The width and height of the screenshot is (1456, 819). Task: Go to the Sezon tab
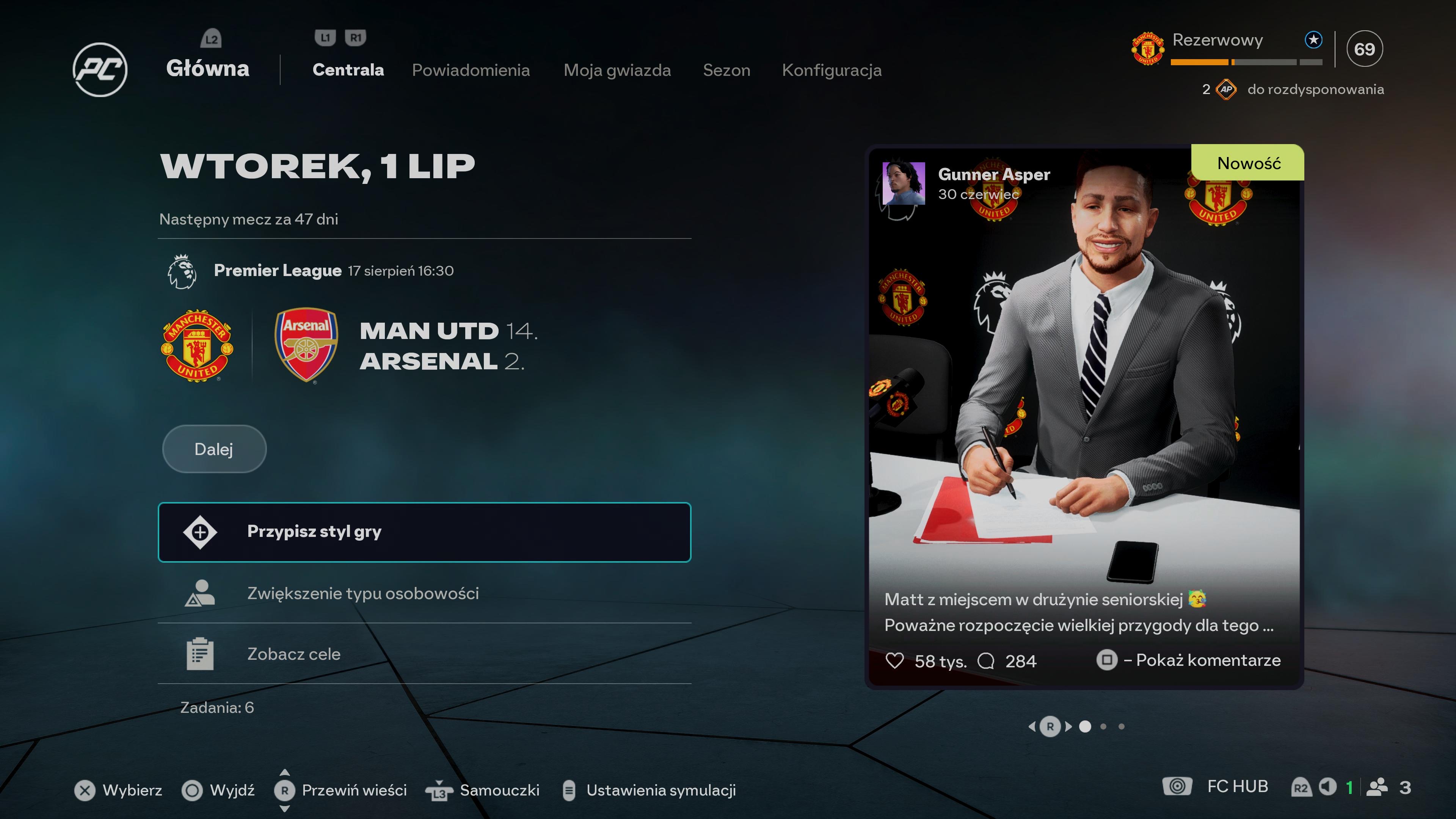tap(726, 70)
